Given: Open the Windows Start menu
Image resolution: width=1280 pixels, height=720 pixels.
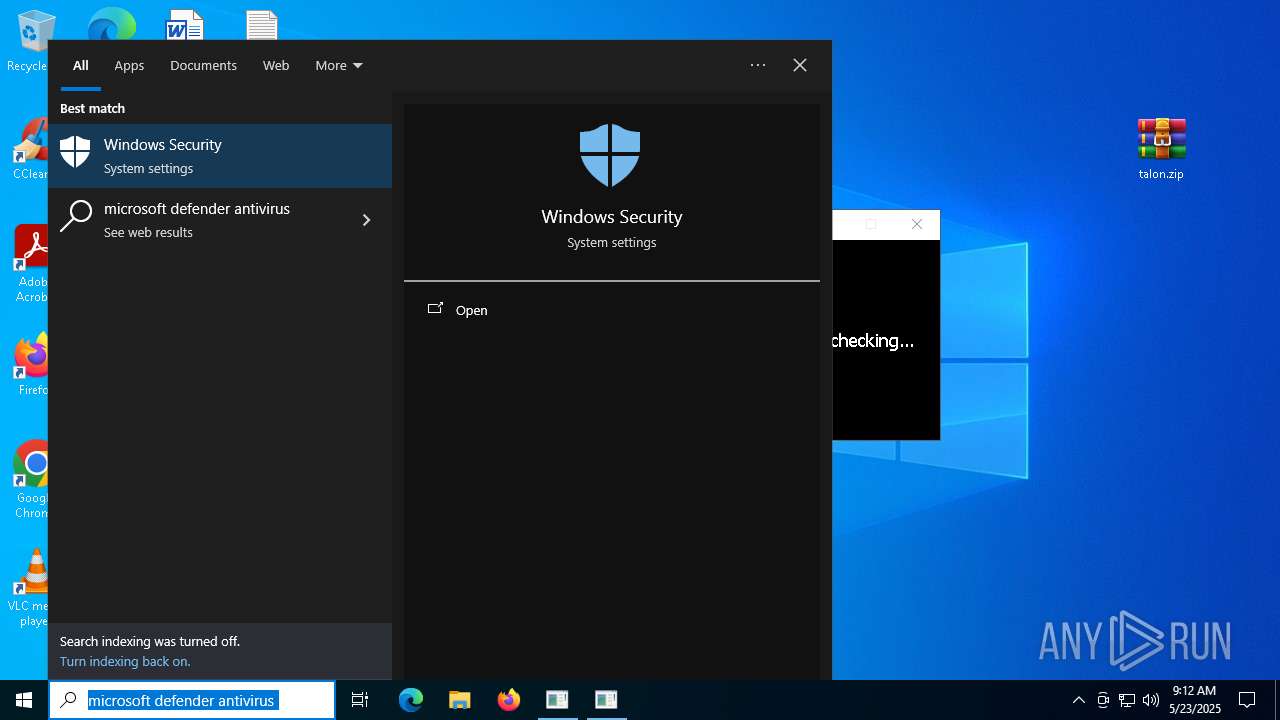Looking at the screenshot, I should click(24, 700).
